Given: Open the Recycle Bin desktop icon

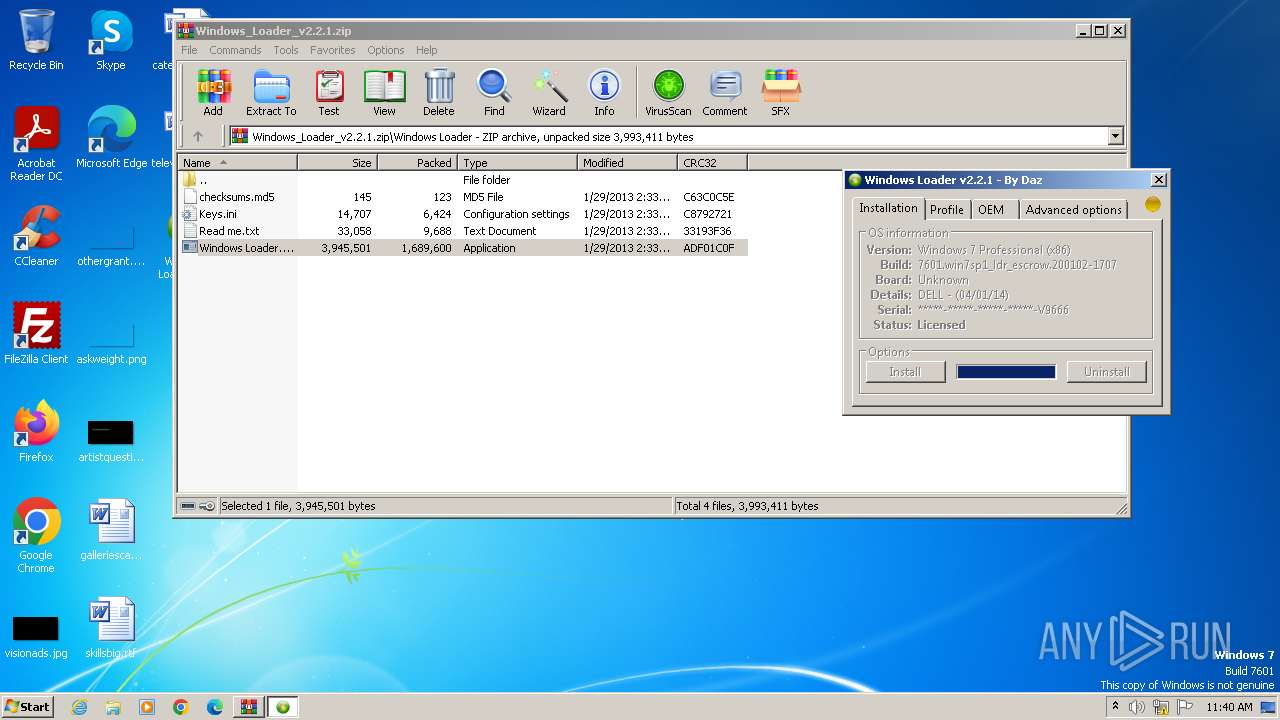Looking at the screenshot, I should coord(36,40).
